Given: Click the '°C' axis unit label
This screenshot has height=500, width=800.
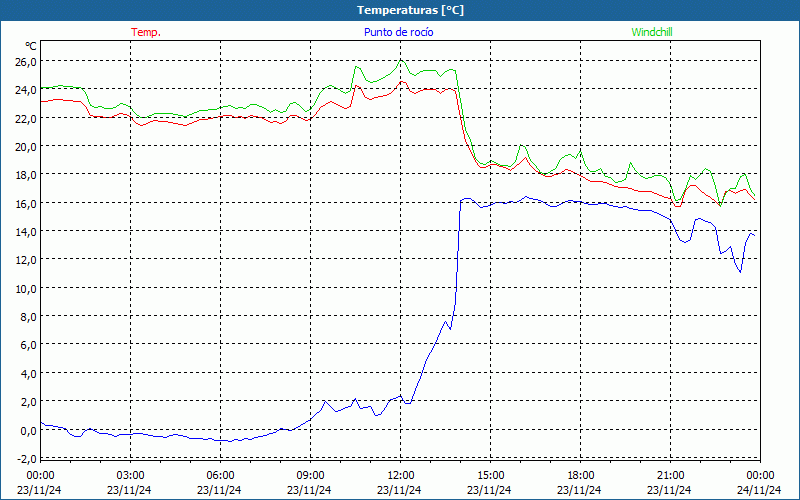Looking at the screenshot, I should [x=31, y=46].
